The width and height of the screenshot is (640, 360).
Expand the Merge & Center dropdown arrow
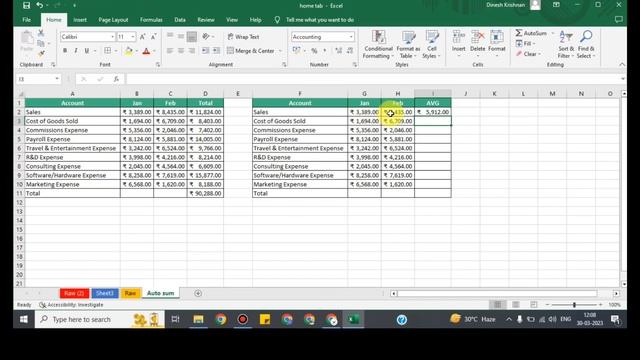click(x=280, y=51)
